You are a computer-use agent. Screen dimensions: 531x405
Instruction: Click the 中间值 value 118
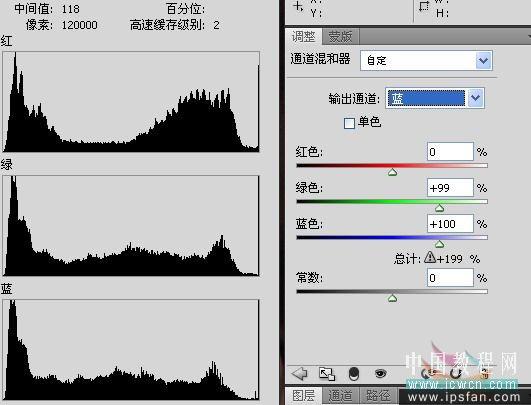[x=70, y=9]
